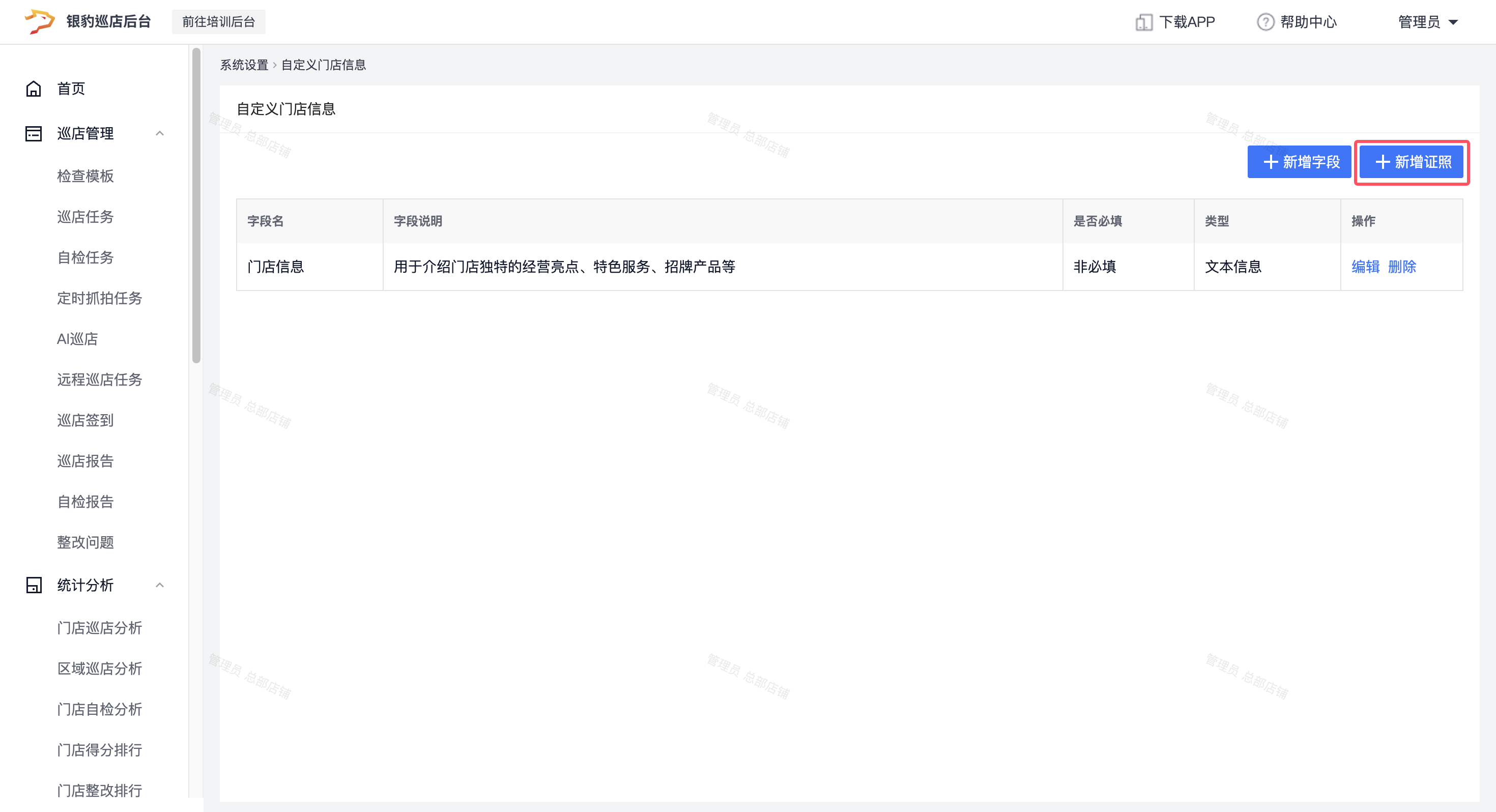The width and height of the screenshot is (1496, 812).
Task: Click the sidebar vertical scrollbar
Action: point(196,206)
